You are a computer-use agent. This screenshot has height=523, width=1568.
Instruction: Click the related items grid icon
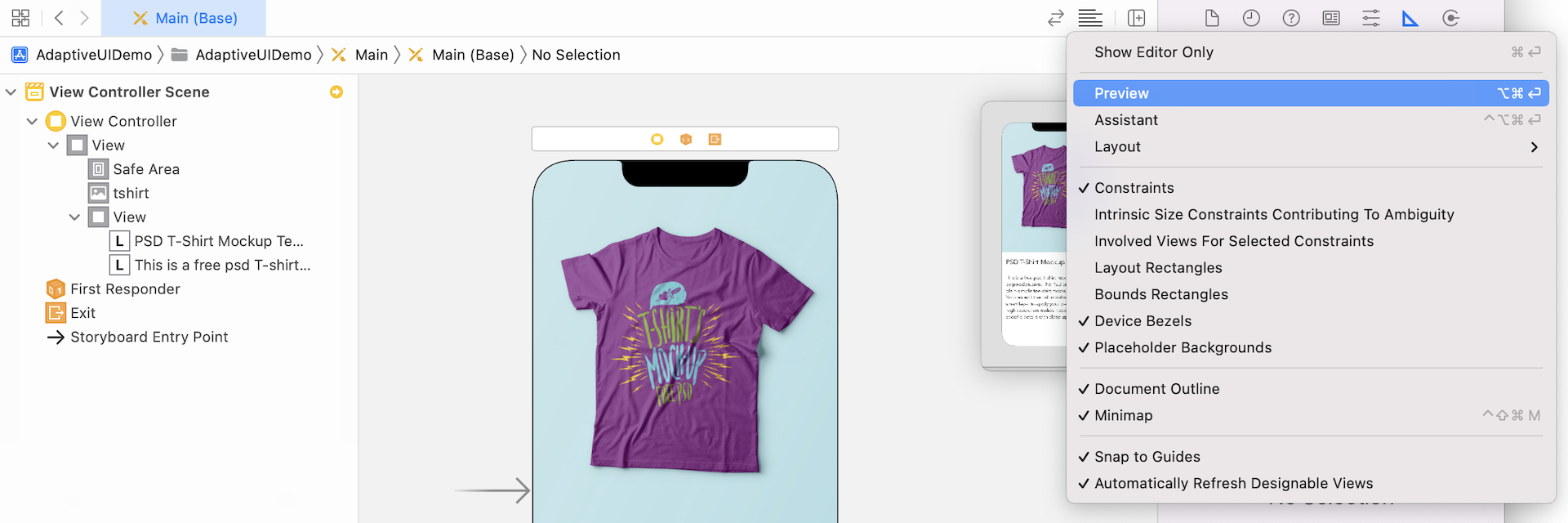click(x=21, y=18)
